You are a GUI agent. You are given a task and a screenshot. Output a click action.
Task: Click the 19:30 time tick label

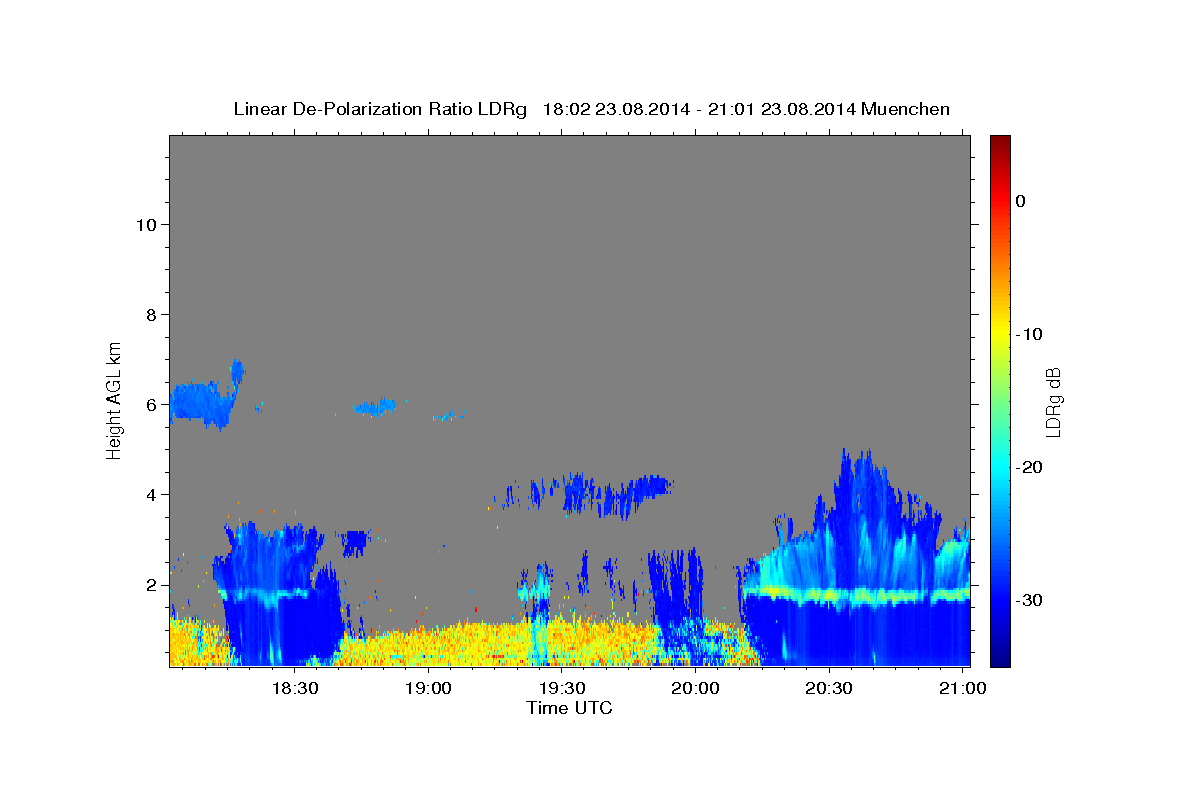[562, 689]
